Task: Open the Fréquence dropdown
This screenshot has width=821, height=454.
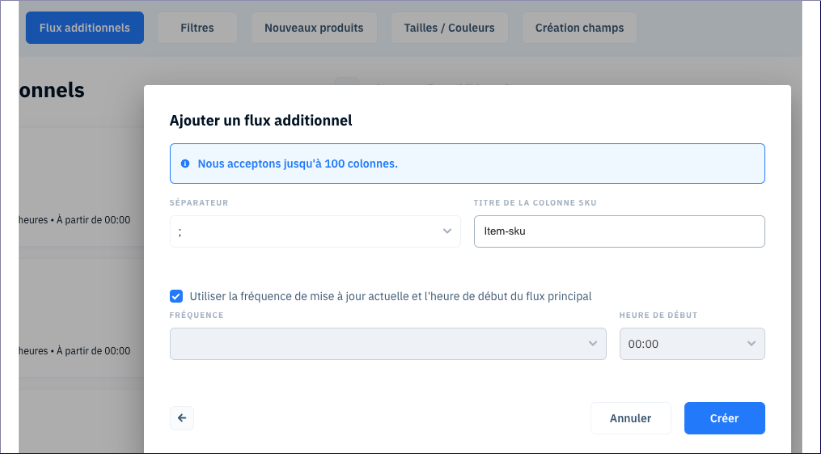Action: point(388,344)
